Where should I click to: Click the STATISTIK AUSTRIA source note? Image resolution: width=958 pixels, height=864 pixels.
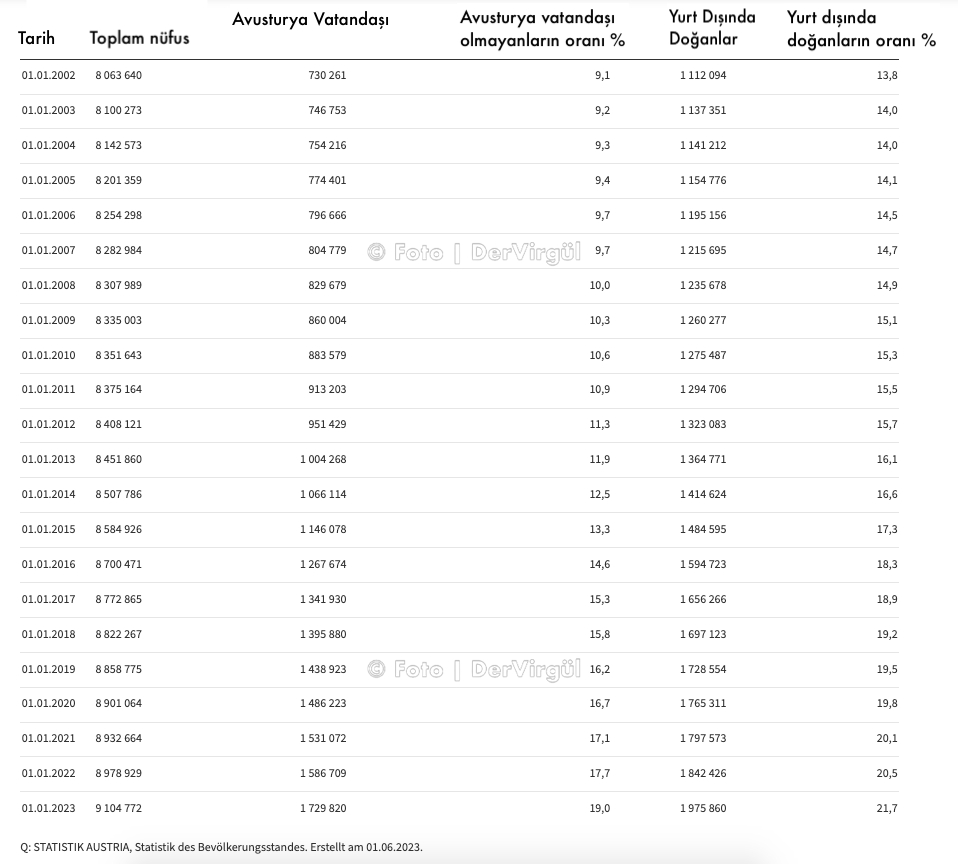click(x=221, y=848)
